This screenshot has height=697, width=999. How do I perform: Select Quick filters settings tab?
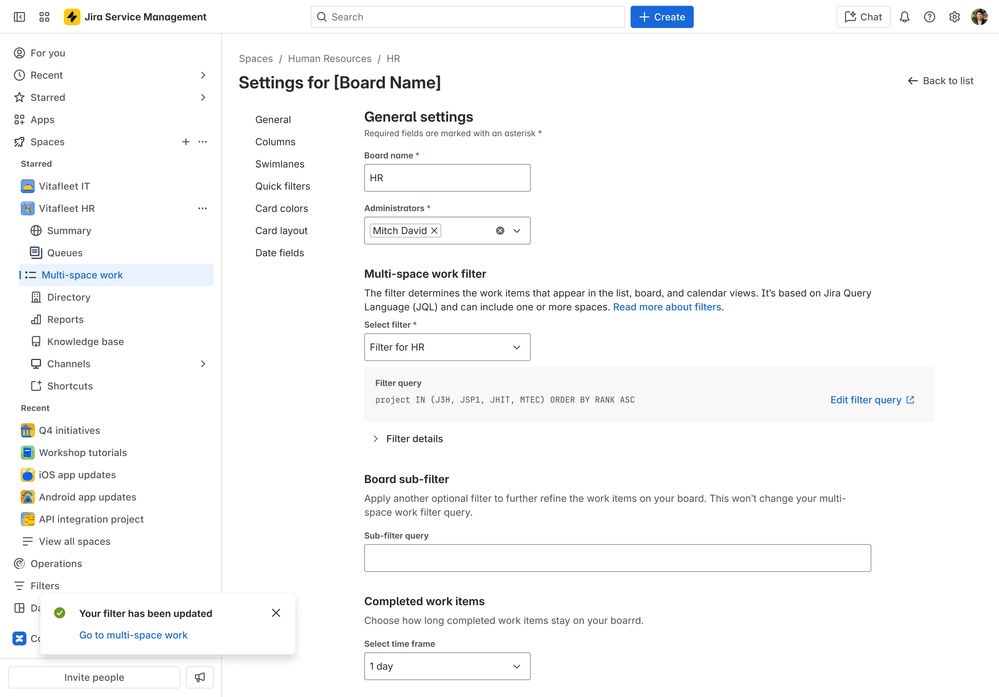[x=282, y=186]
